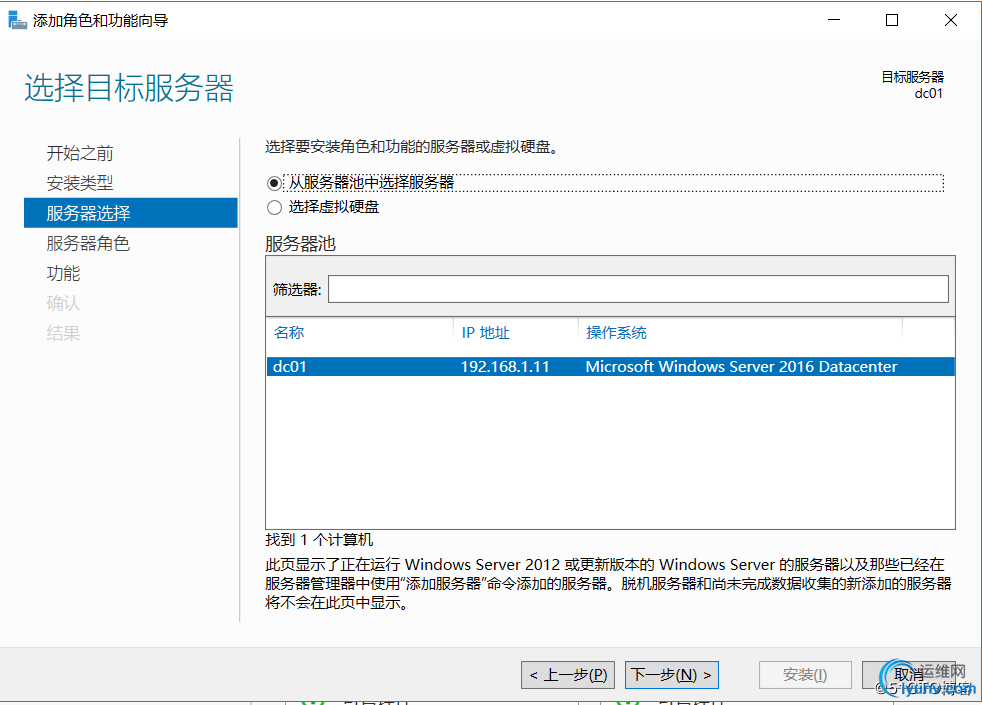Click the dc01 target server label
This screenshot has width=982, height=705.
pyautogui.click(x=928, y=94)
